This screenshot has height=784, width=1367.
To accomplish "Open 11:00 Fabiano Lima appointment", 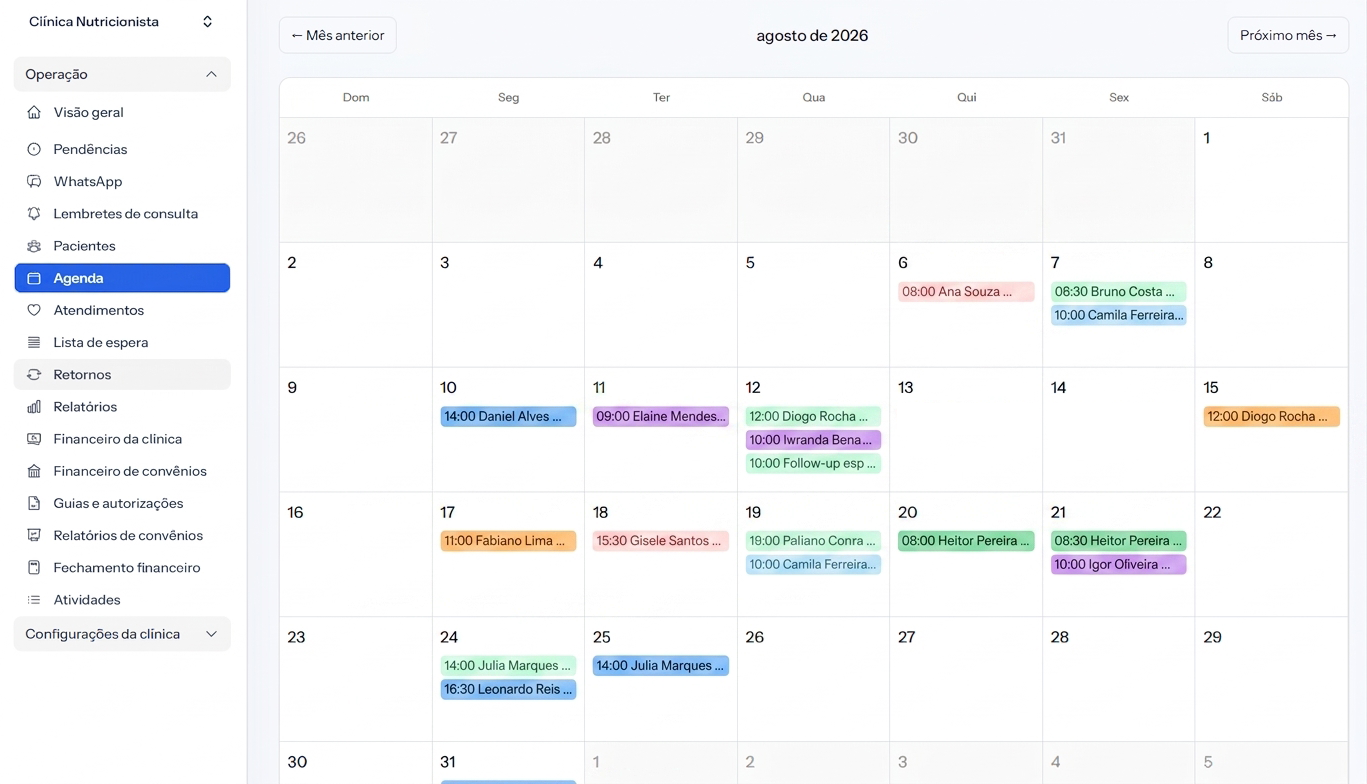I will (508, 541).
